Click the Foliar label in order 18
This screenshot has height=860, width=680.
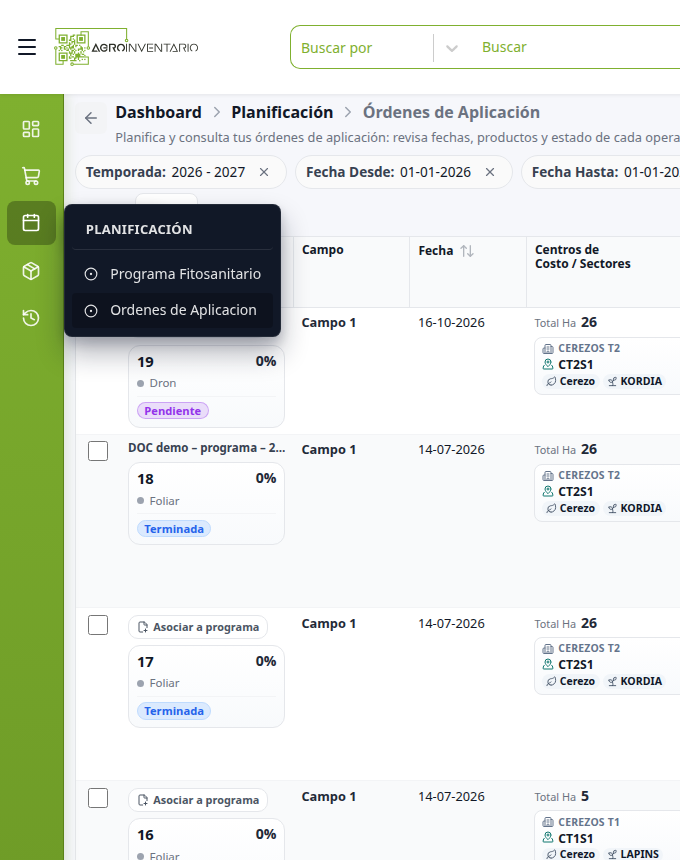click(165, 501)
